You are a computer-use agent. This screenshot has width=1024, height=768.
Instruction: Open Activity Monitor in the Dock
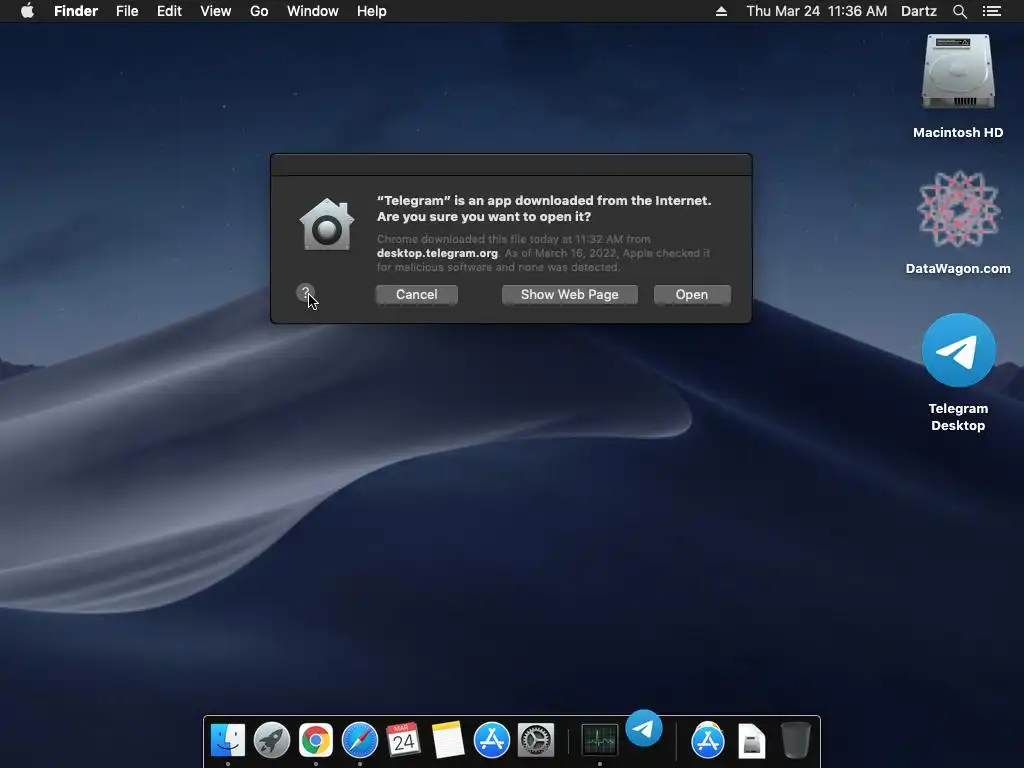tap(600, 740)
